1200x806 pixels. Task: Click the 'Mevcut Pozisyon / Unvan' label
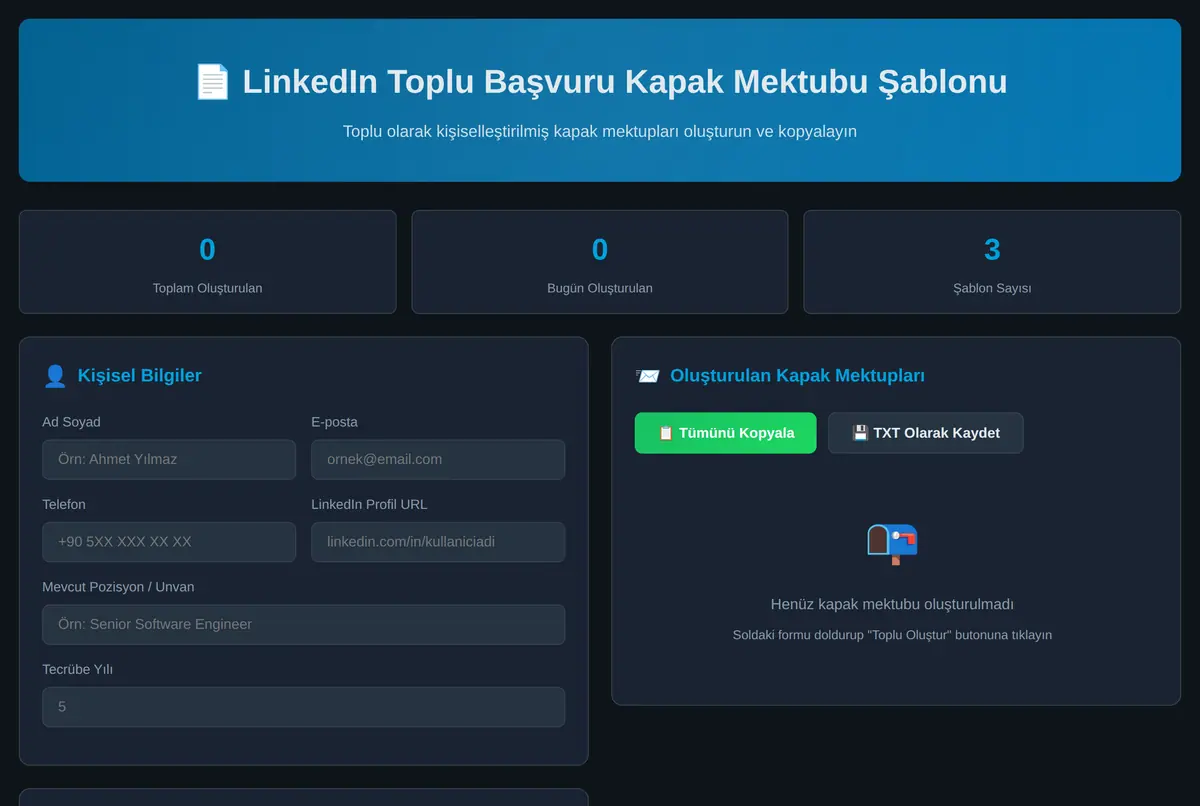coord(118,587)
